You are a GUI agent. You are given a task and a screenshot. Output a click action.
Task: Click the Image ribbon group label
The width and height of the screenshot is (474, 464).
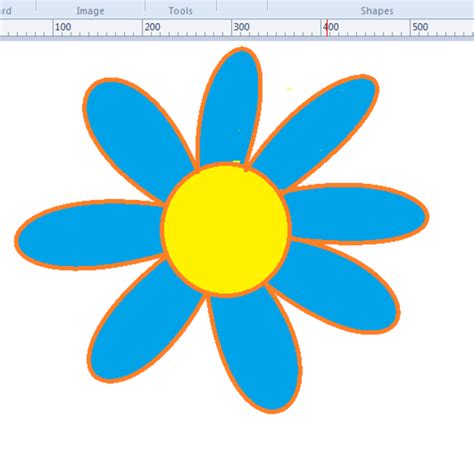point(90,11)
